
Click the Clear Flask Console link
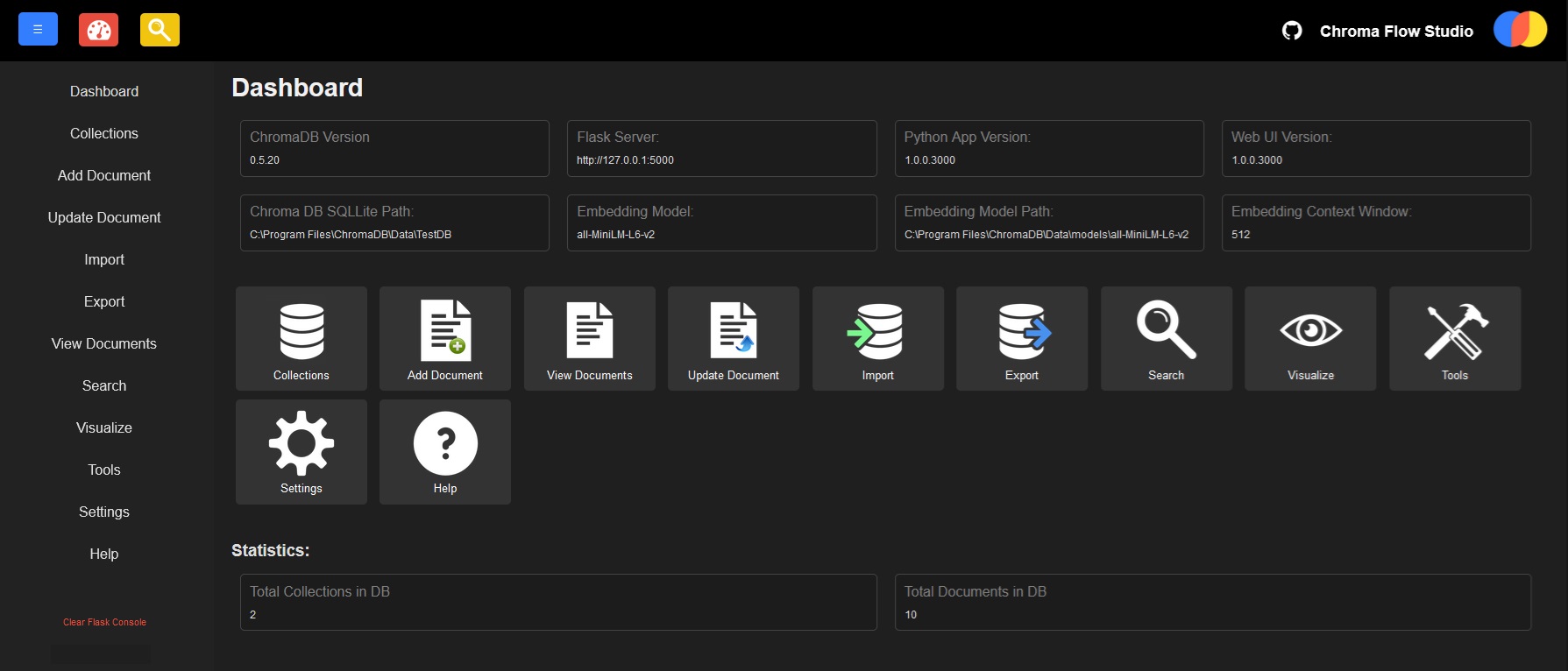pyautogui.click(x=104, y=622)
